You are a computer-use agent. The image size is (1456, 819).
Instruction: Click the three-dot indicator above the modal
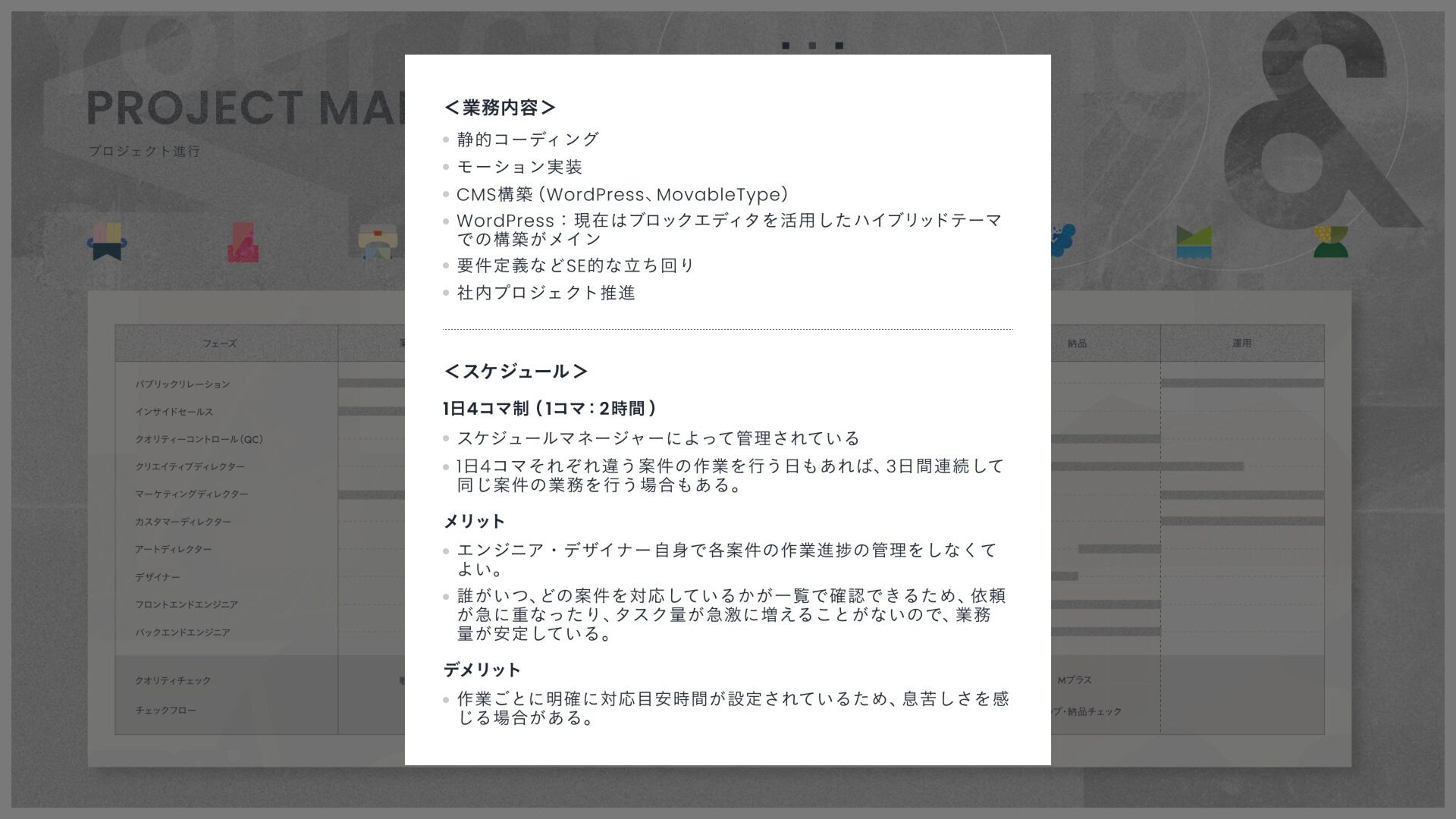(x=812, y=45)
